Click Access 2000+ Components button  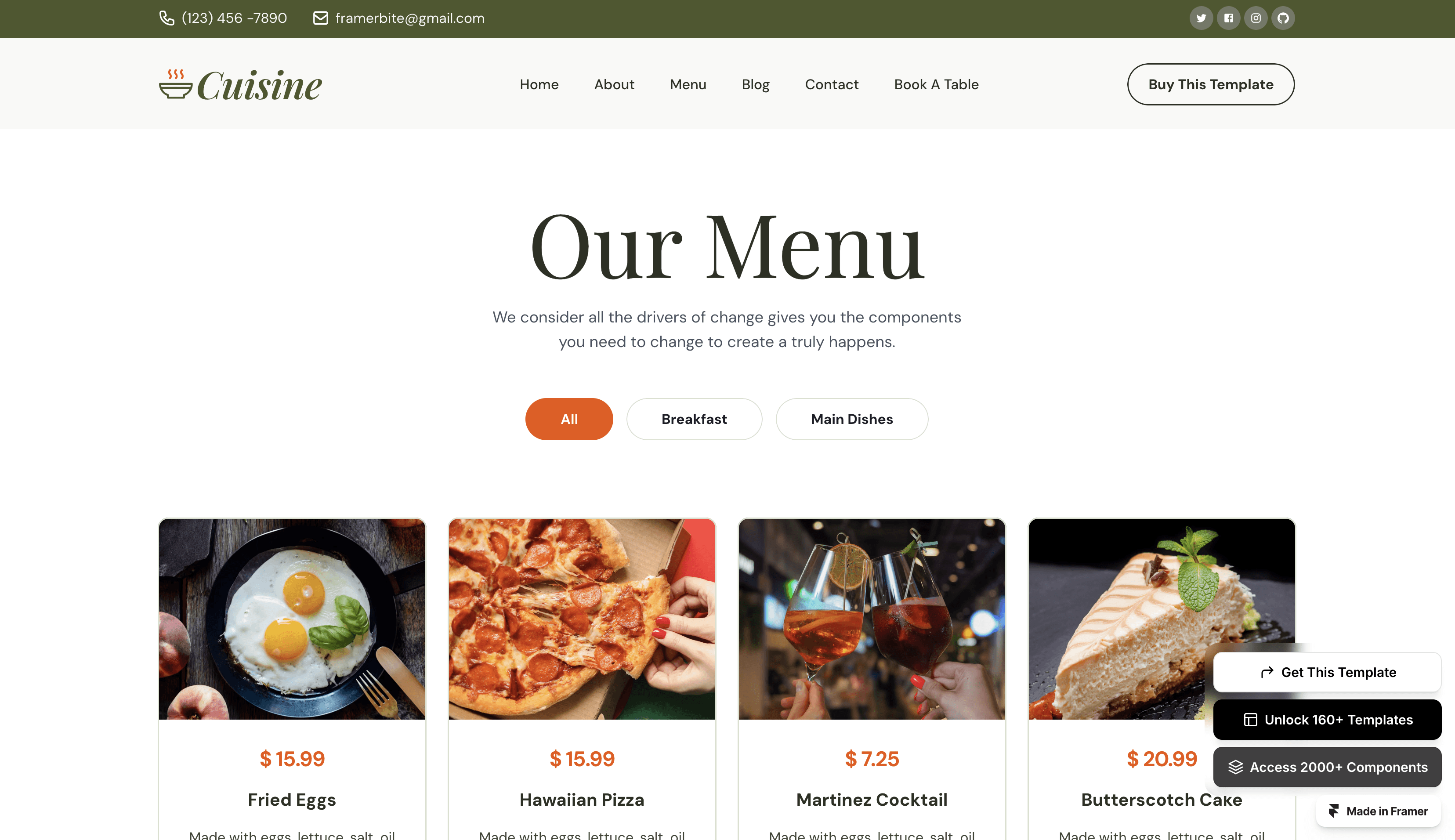tap(1326, 767)
